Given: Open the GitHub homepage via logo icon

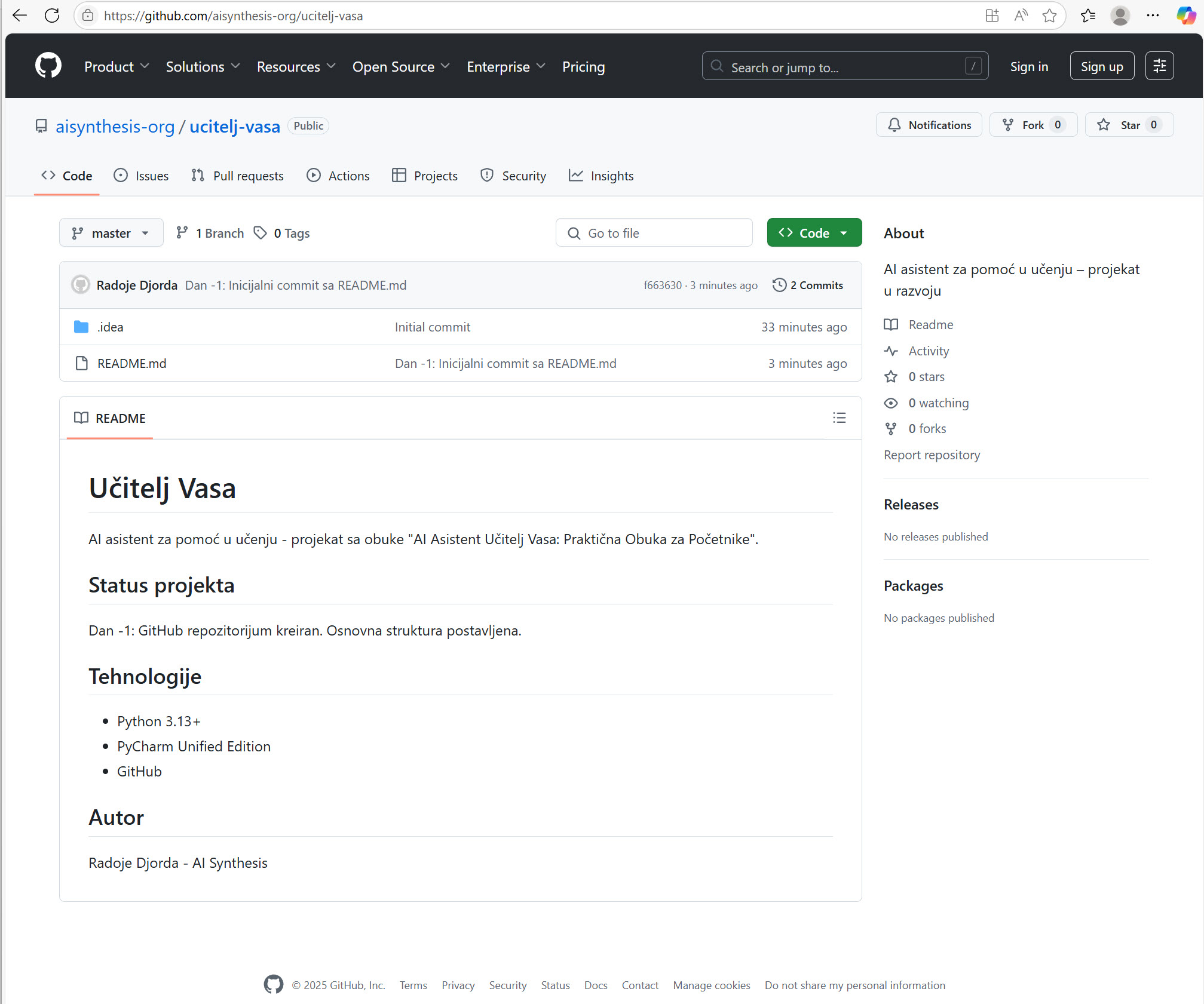Looking at the screenshot, I should 48,66.
